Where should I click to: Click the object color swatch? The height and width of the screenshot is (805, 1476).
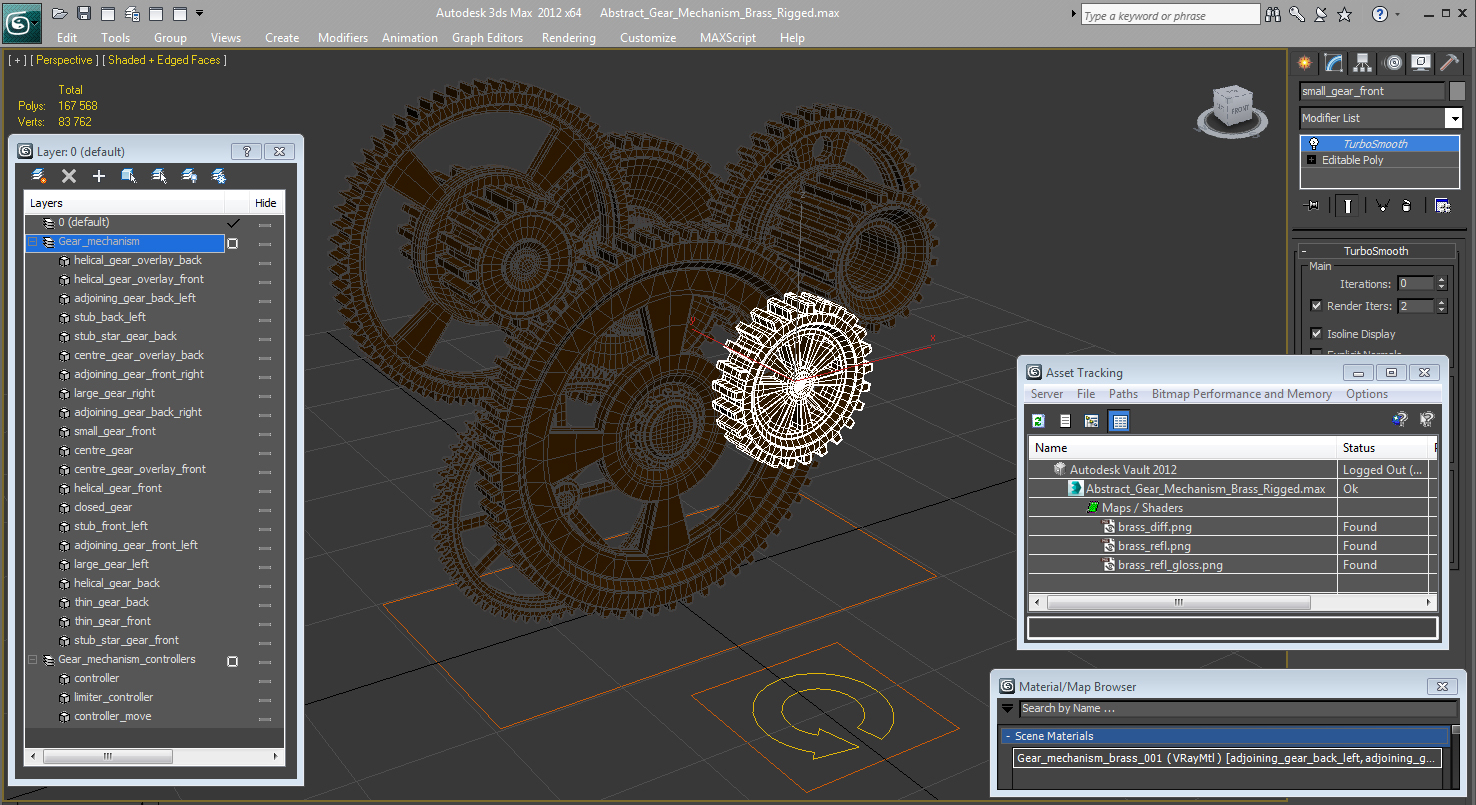(x=1457, y=91)
